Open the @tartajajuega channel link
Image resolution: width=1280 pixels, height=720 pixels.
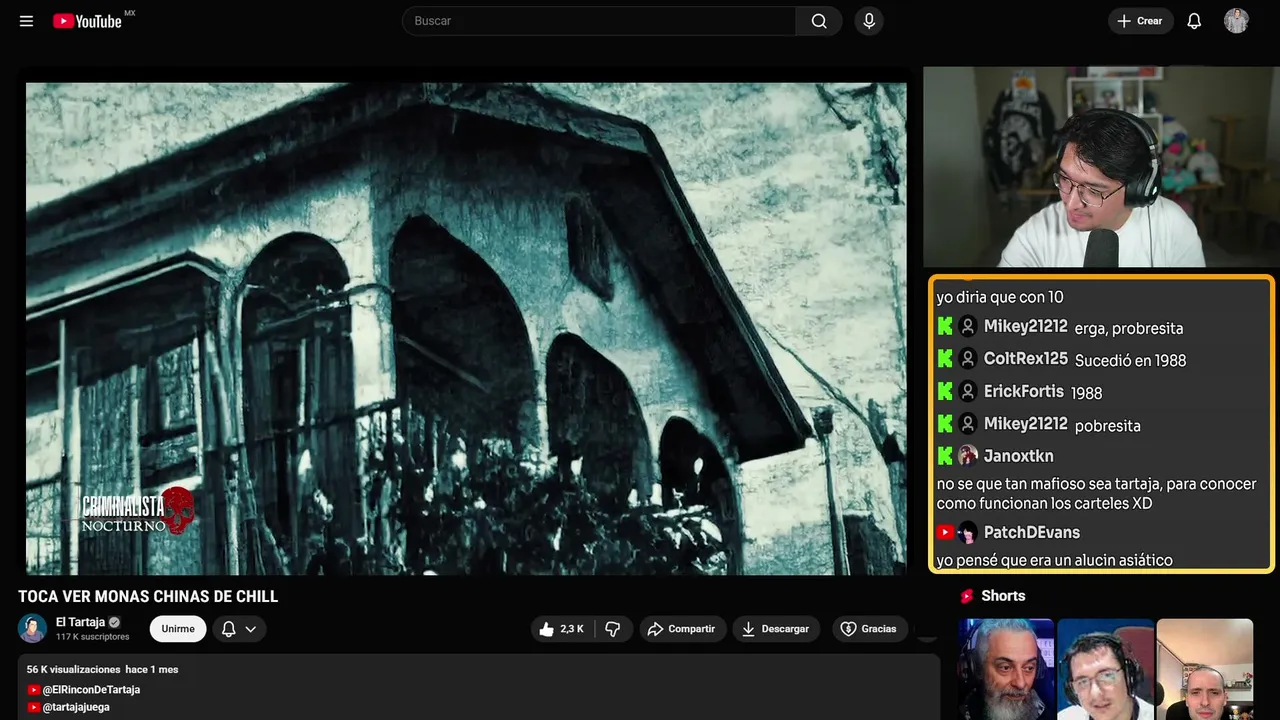[76, 707]
